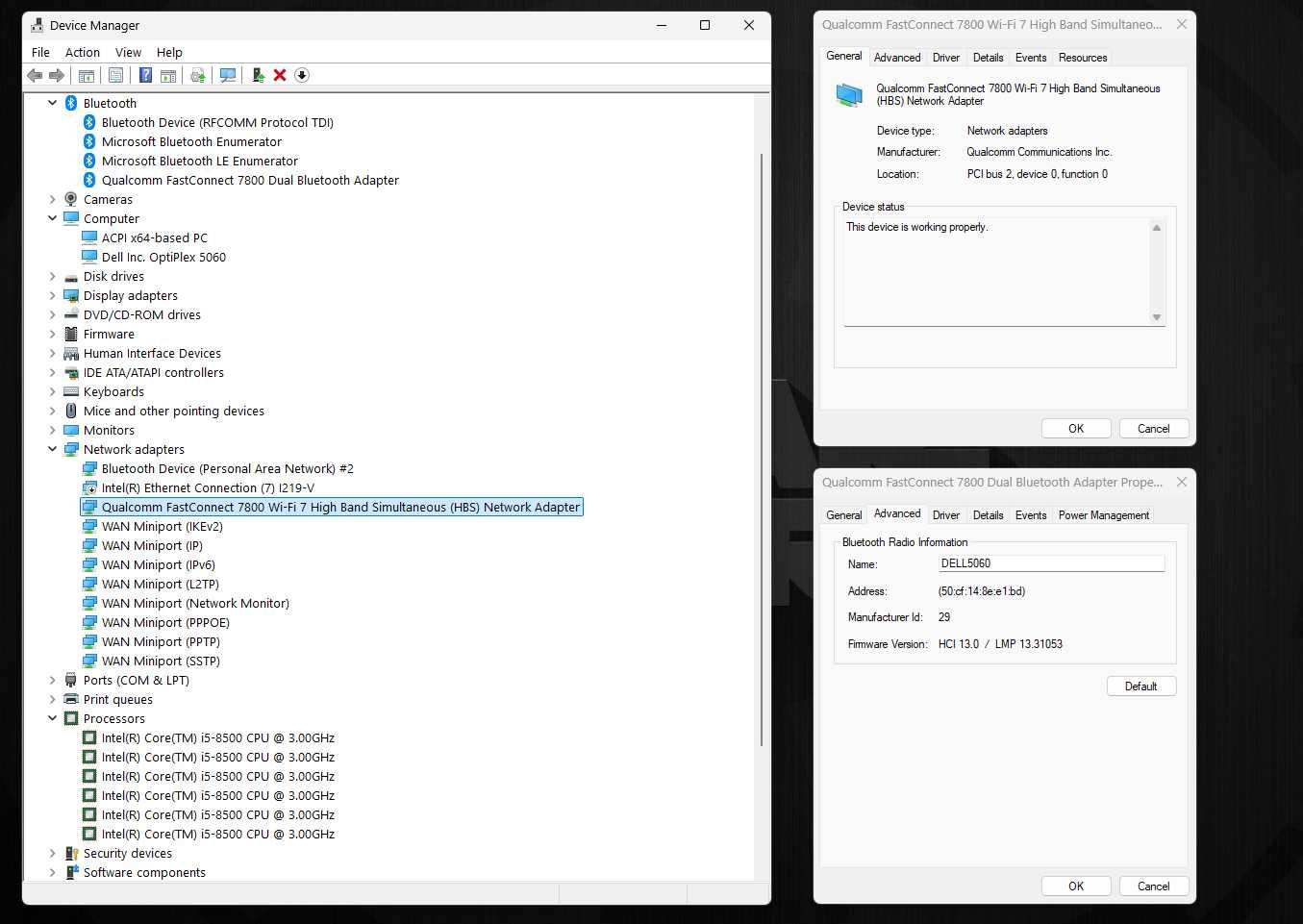Click Show/Hide Action Pane toolbar icon
This screenshot has height=924, width=1303.
(x=168, y=75)
